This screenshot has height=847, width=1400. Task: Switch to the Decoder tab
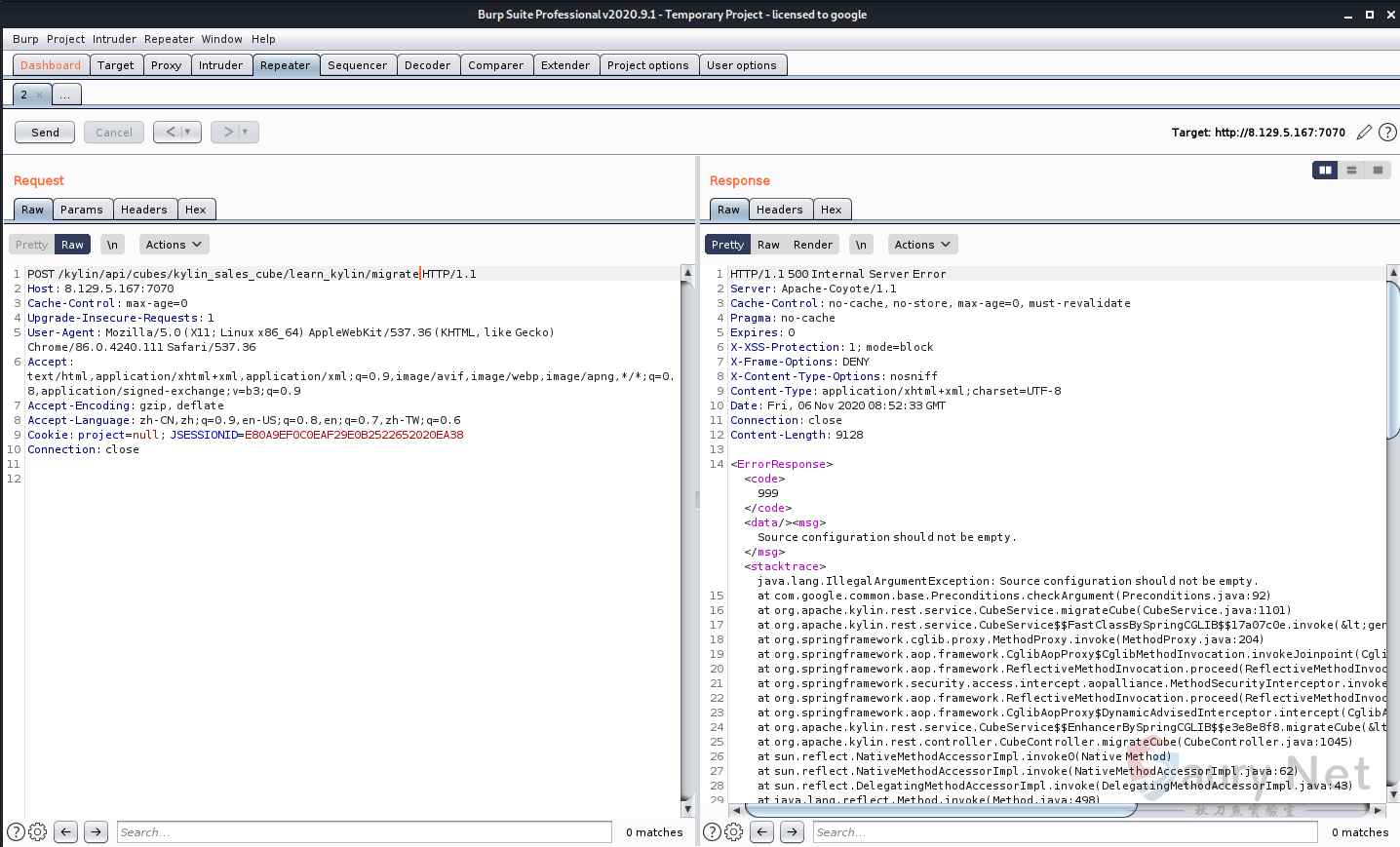(427, 65)
